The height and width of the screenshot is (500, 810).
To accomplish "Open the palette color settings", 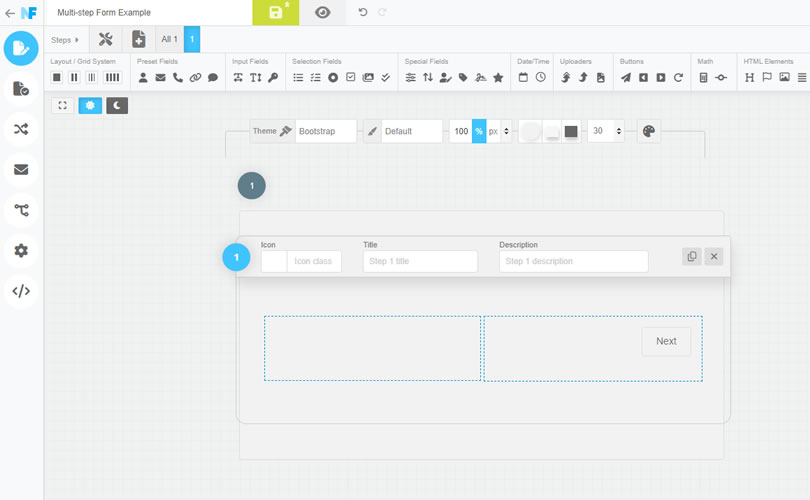I will 649,131.
